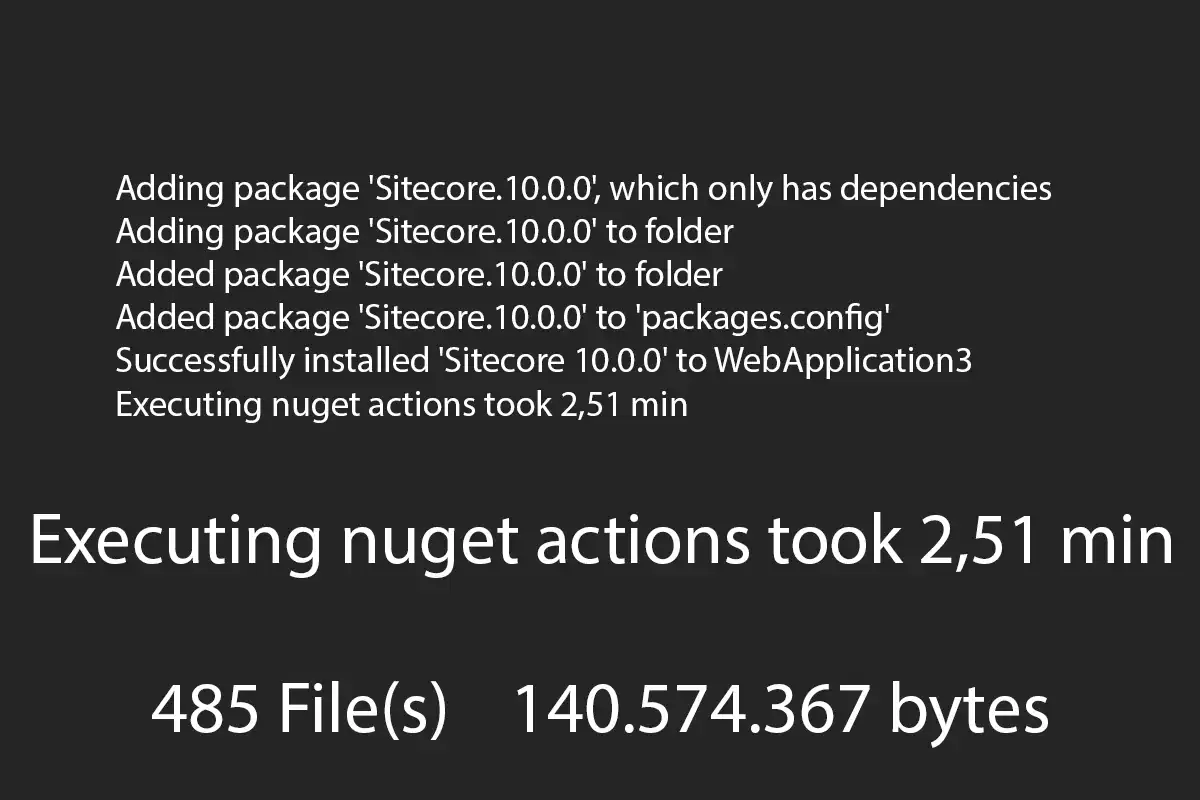The width and height of the screenshot is (1200, 800).
Task: Click the "140.574.367 bytes" text
Action: pyautogui.click(x=781, y=712)
